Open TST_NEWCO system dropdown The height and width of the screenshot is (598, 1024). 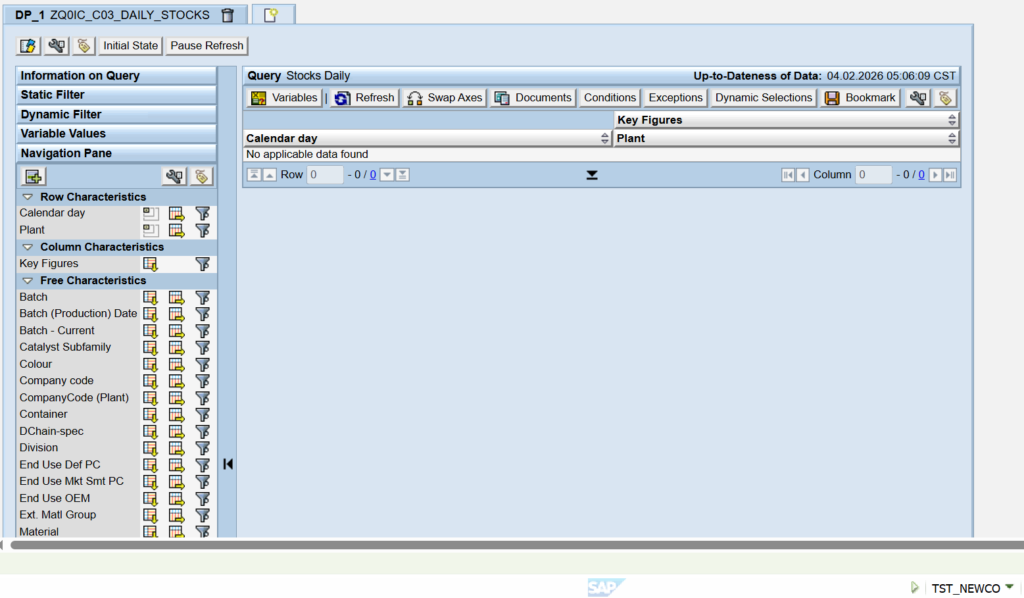1009,587
